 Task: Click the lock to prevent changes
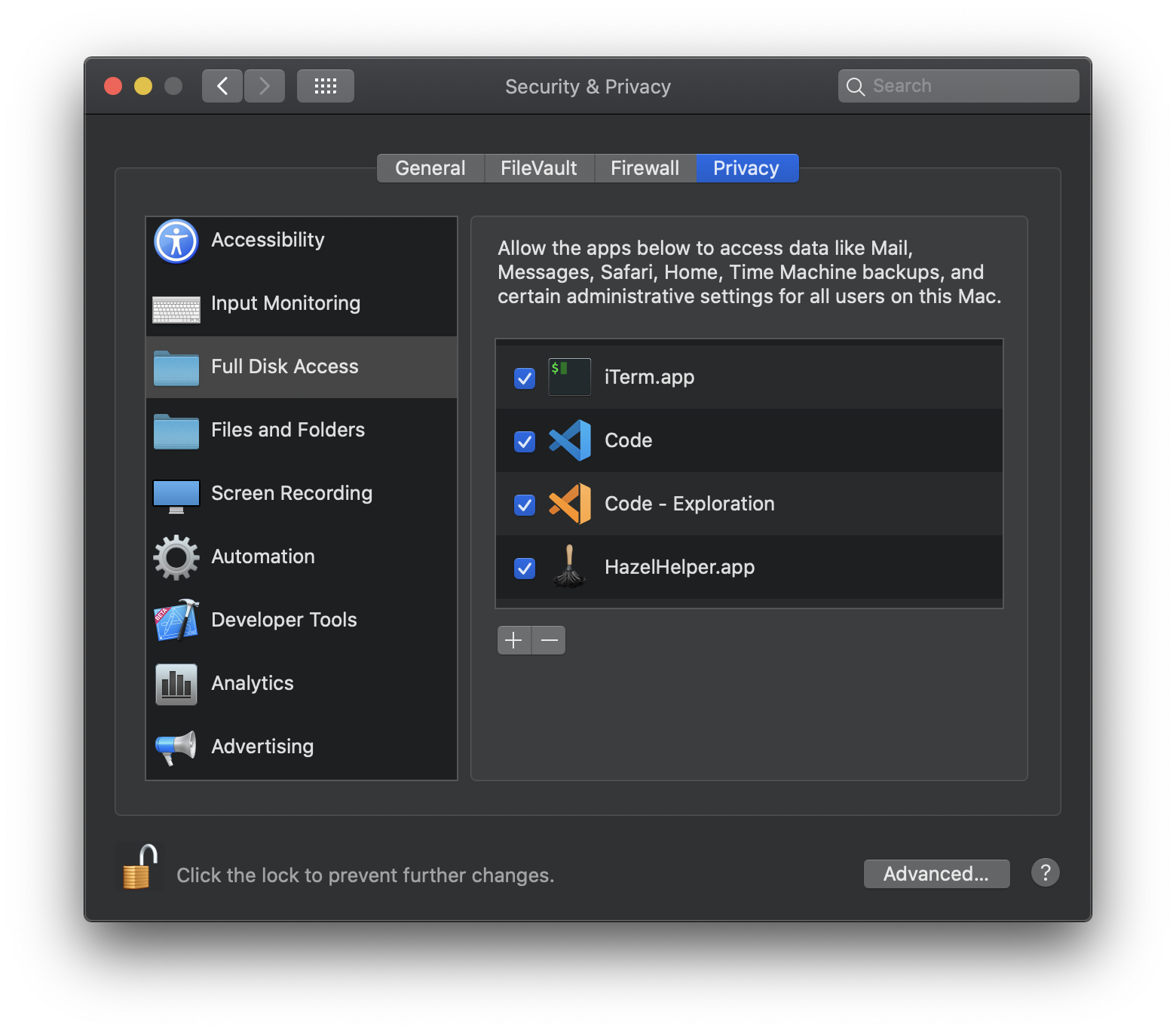click(x=138, y=867)
